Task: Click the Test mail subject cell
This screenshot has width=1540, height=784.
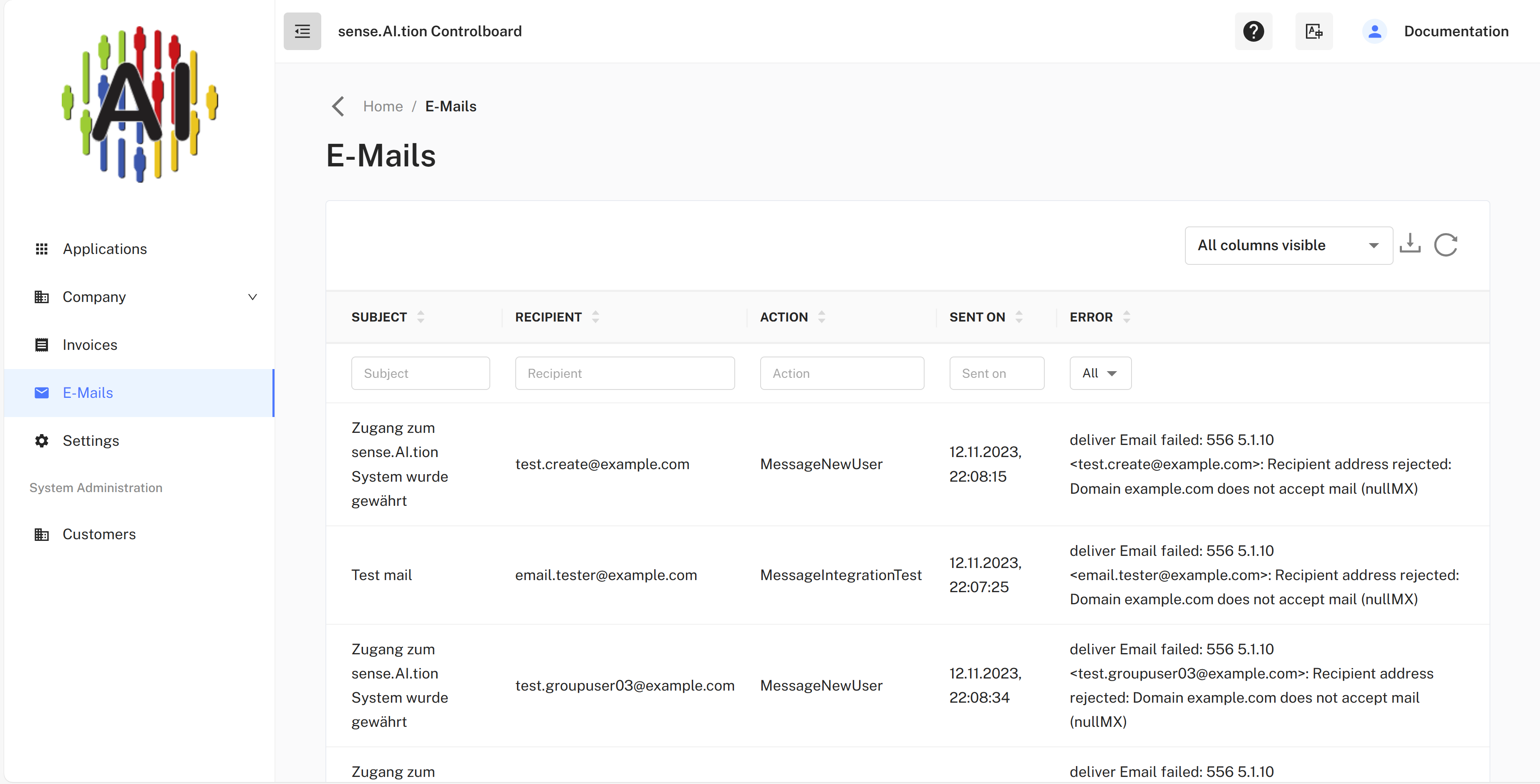Action: click(381, 575)
